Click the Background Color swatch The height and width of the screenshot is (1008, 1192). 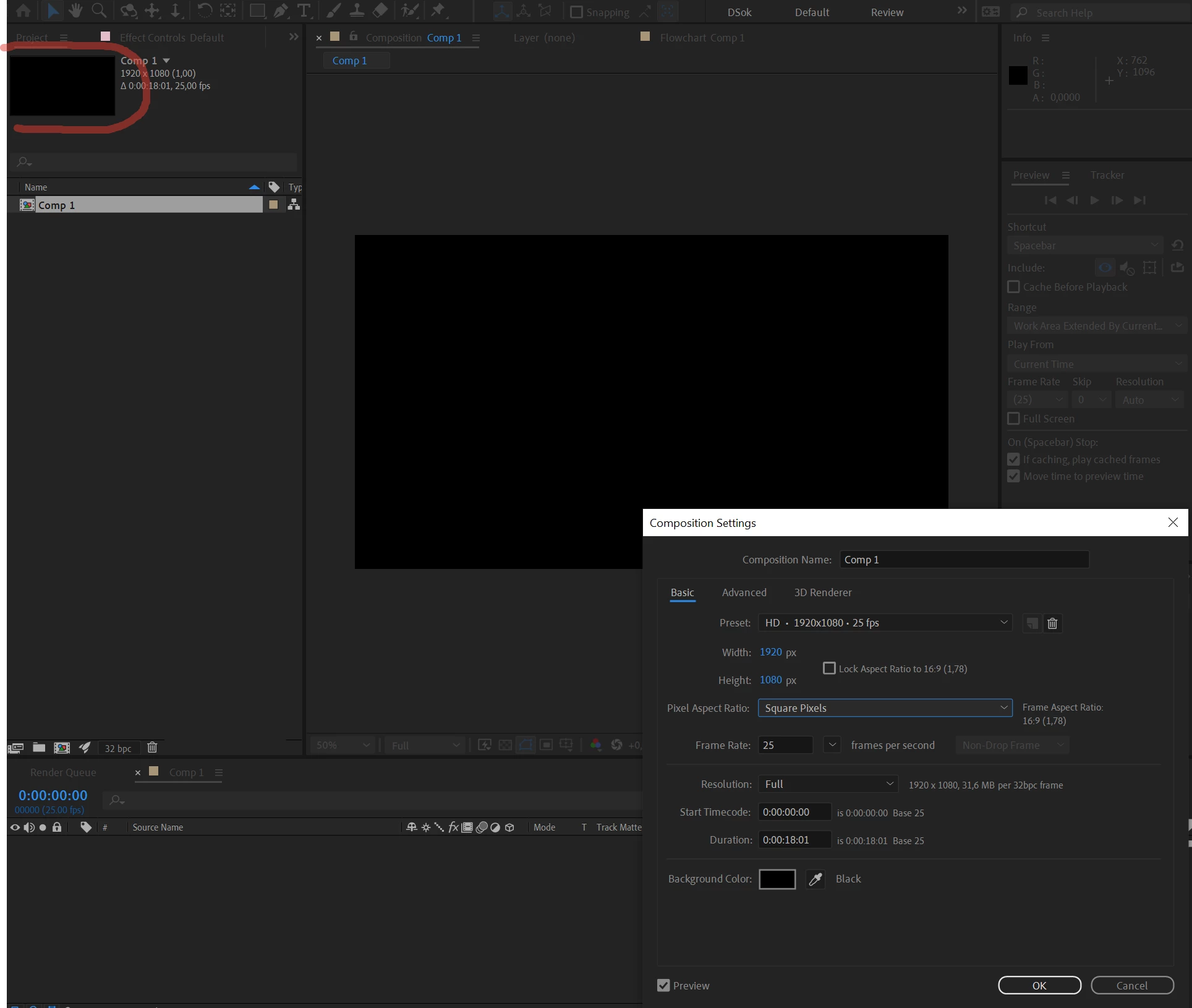pyautogui.click(x=777, y=879)
